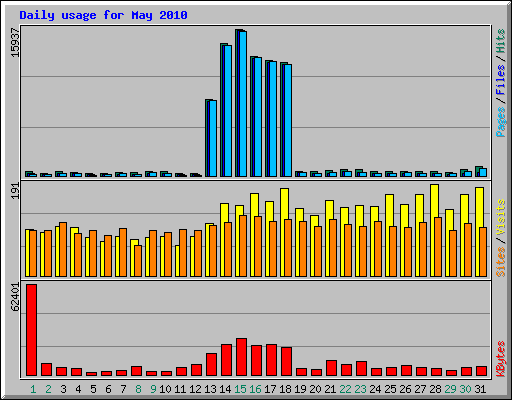Select day label 4 on the x-axis
Screen dimensions: 512x400
click(78, 389)
